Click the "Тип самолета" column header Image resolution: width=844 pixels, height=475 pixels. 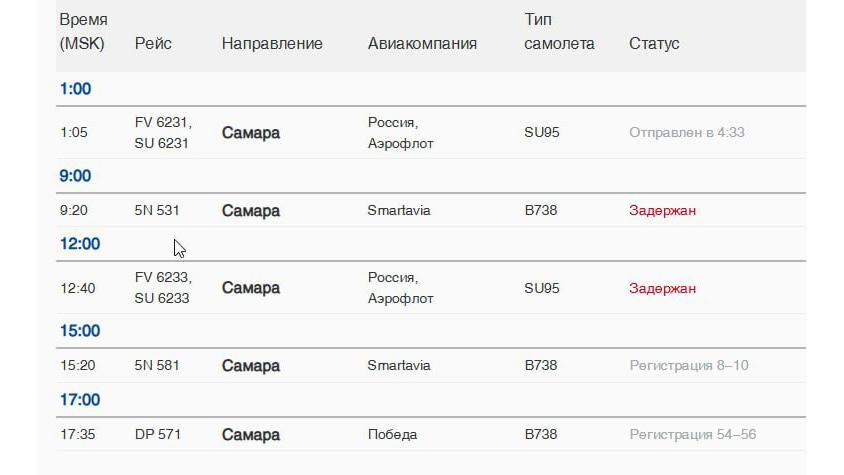tap(559, 32)
